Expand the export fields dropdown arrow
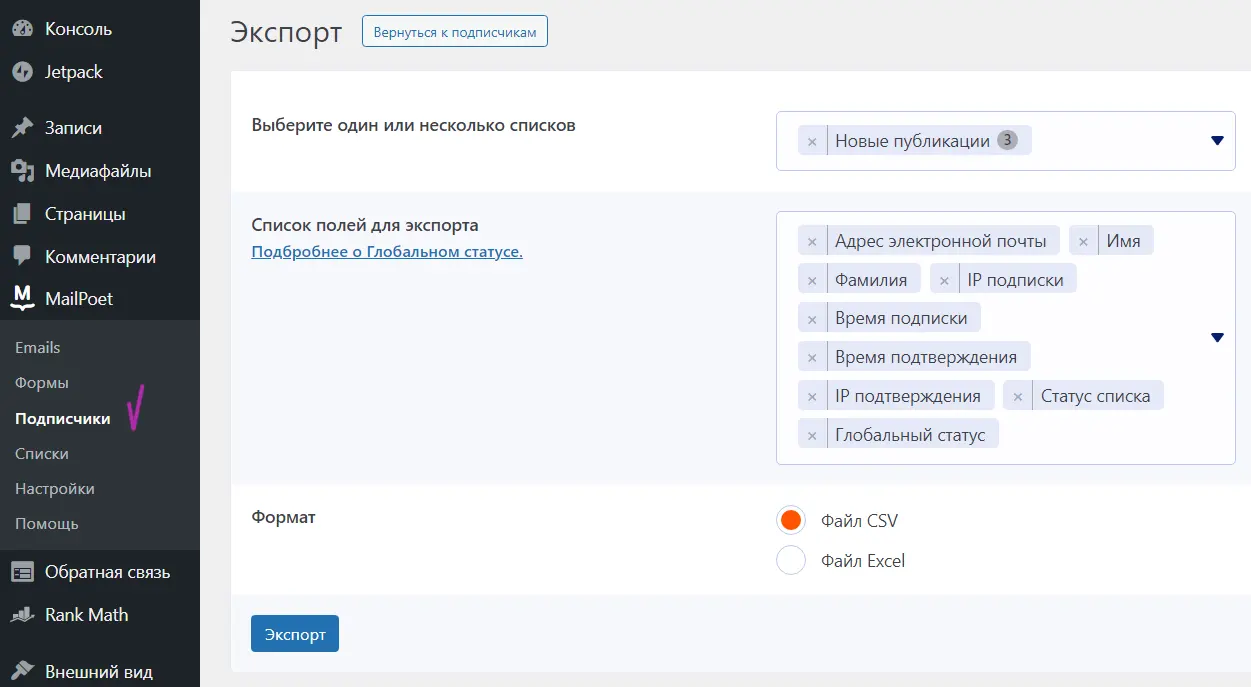Image resolution: width=1251 pixels, height=687 pixels. pos(1217,338)
